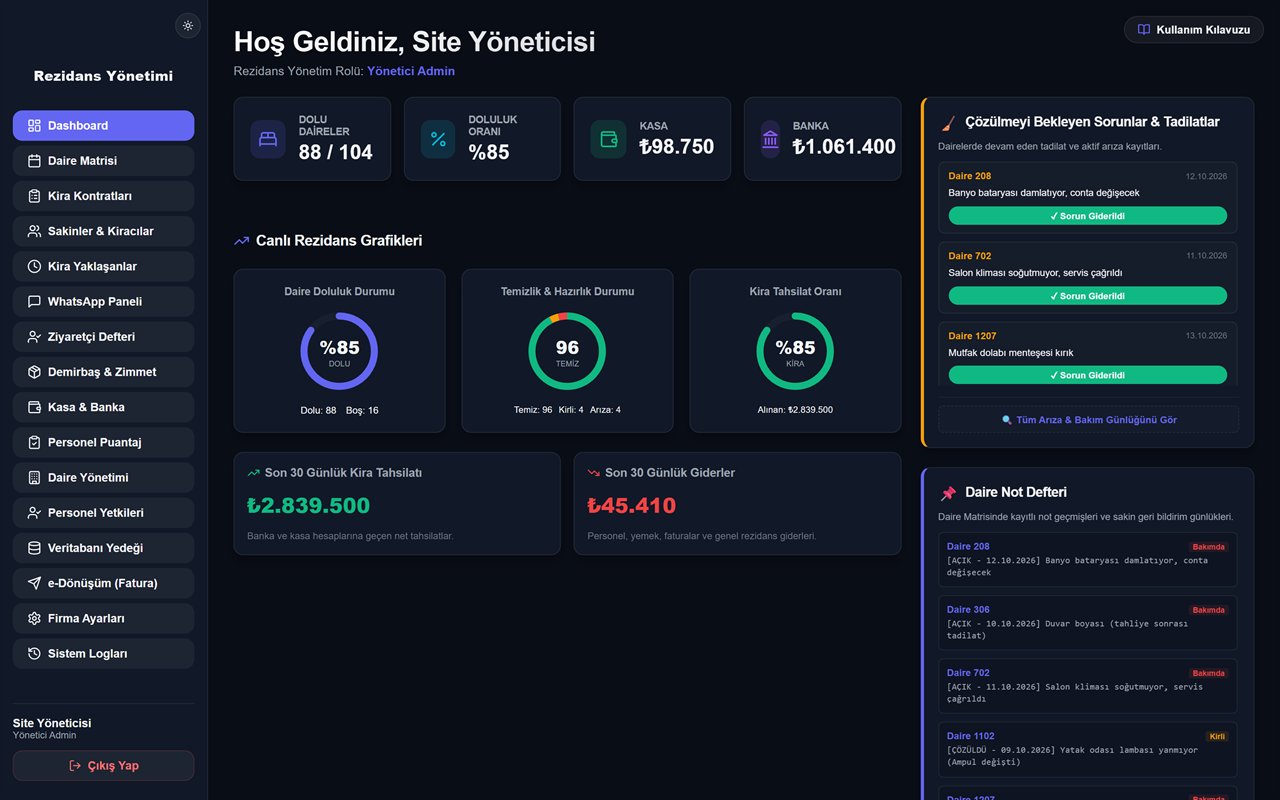This screenshot has width=1280, height=800.
Task: Open the Dashboard menu item
Action: tap(104, 126)
